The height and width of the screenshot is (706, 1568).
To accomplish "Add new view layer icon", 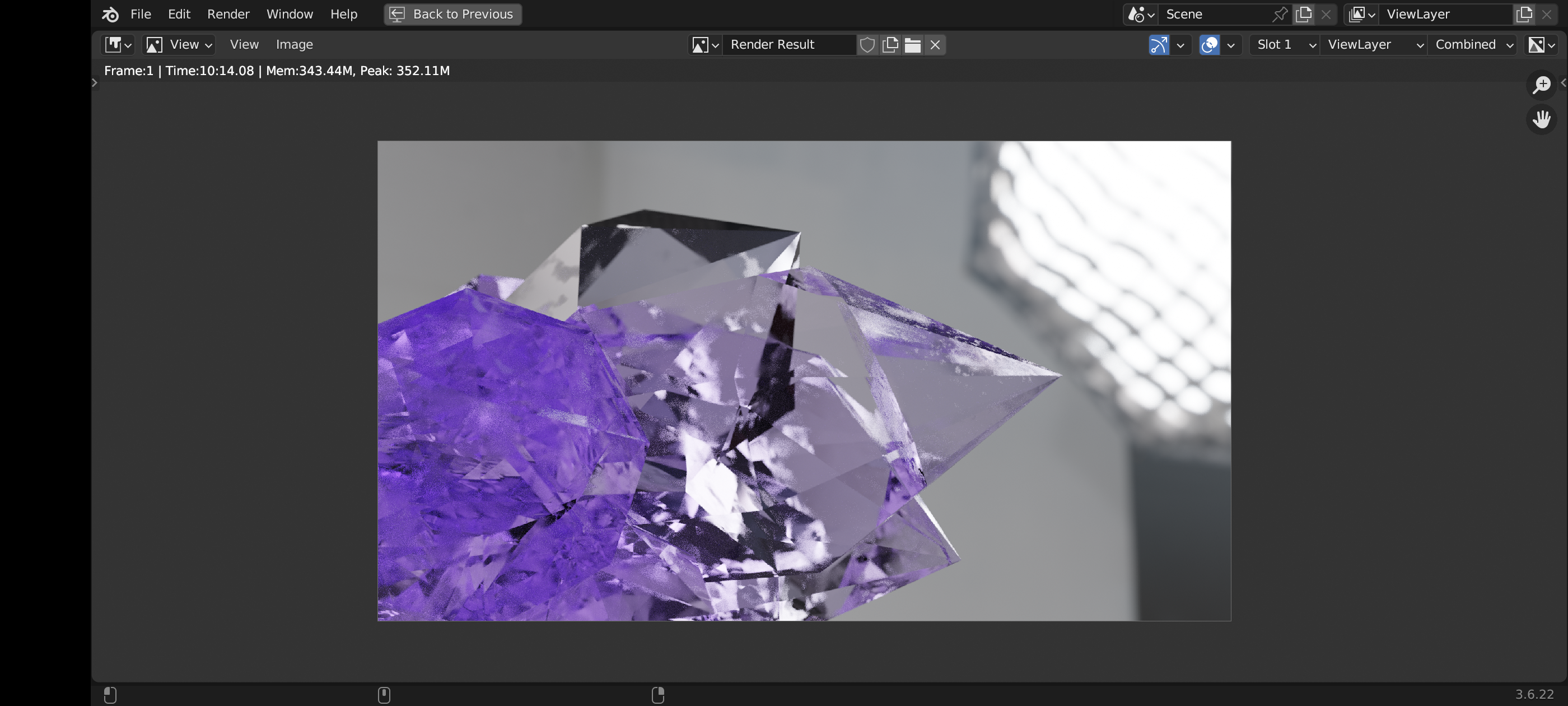I will pyautogui.click(x=1524, y=14).
